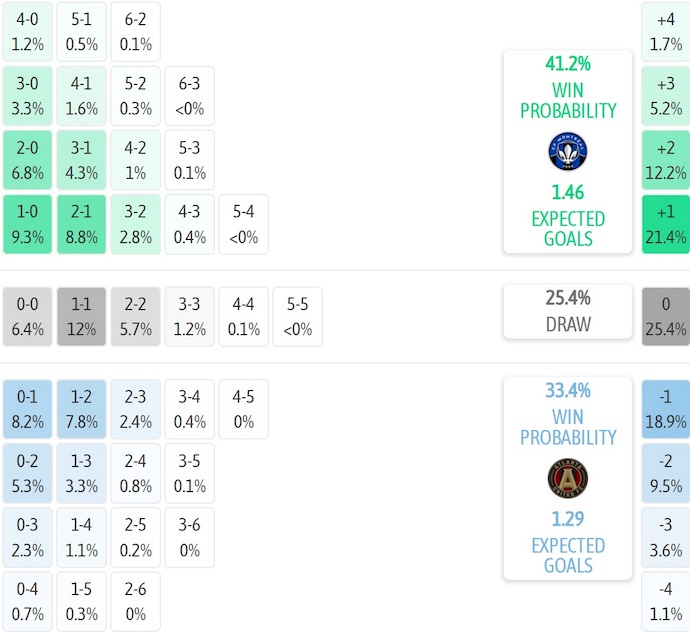Click the CF Montréal team logo

567,152
